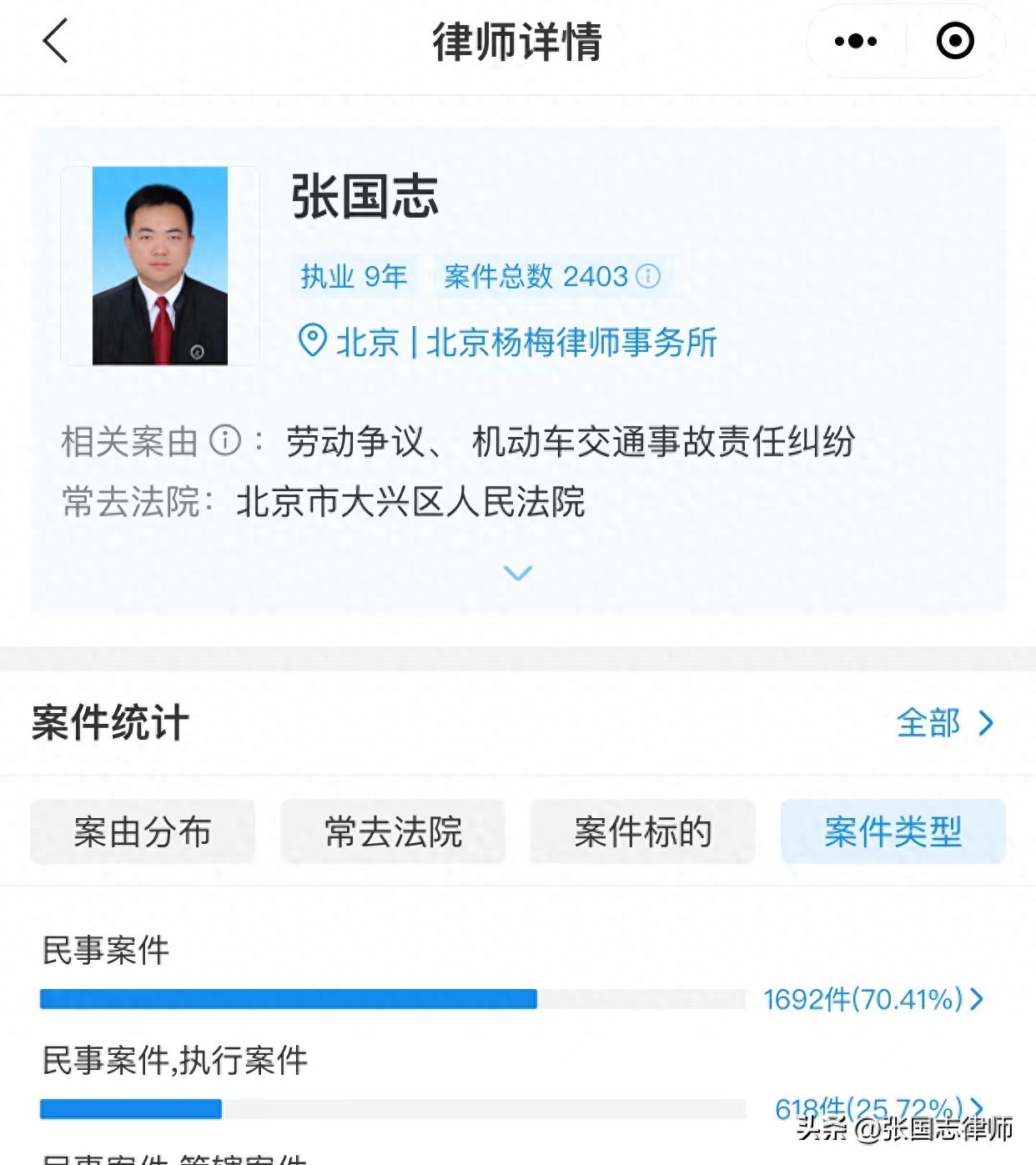Image resolution: width=1036 pixels, height=1165 pixels.
Task: Tap info icon beside 案件总数 2403
Action: [x=648, y=276]
